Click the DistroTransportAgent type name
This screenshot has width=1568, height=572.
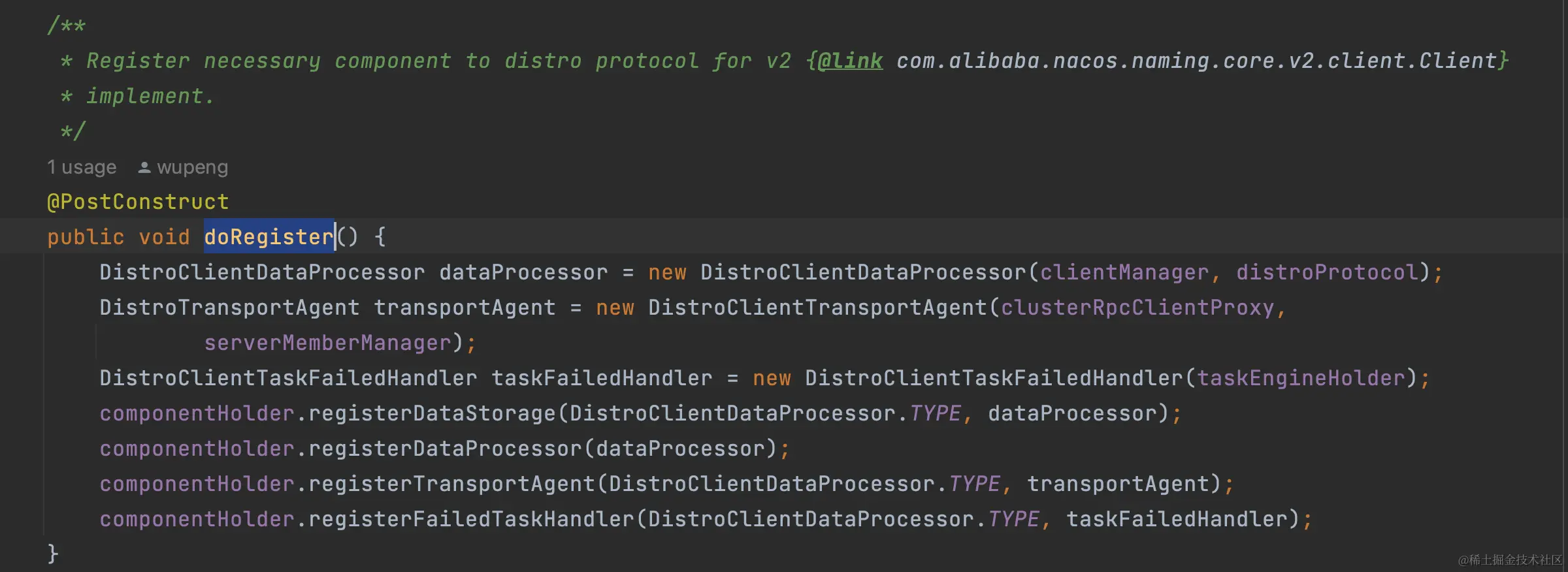pos(229,308)
